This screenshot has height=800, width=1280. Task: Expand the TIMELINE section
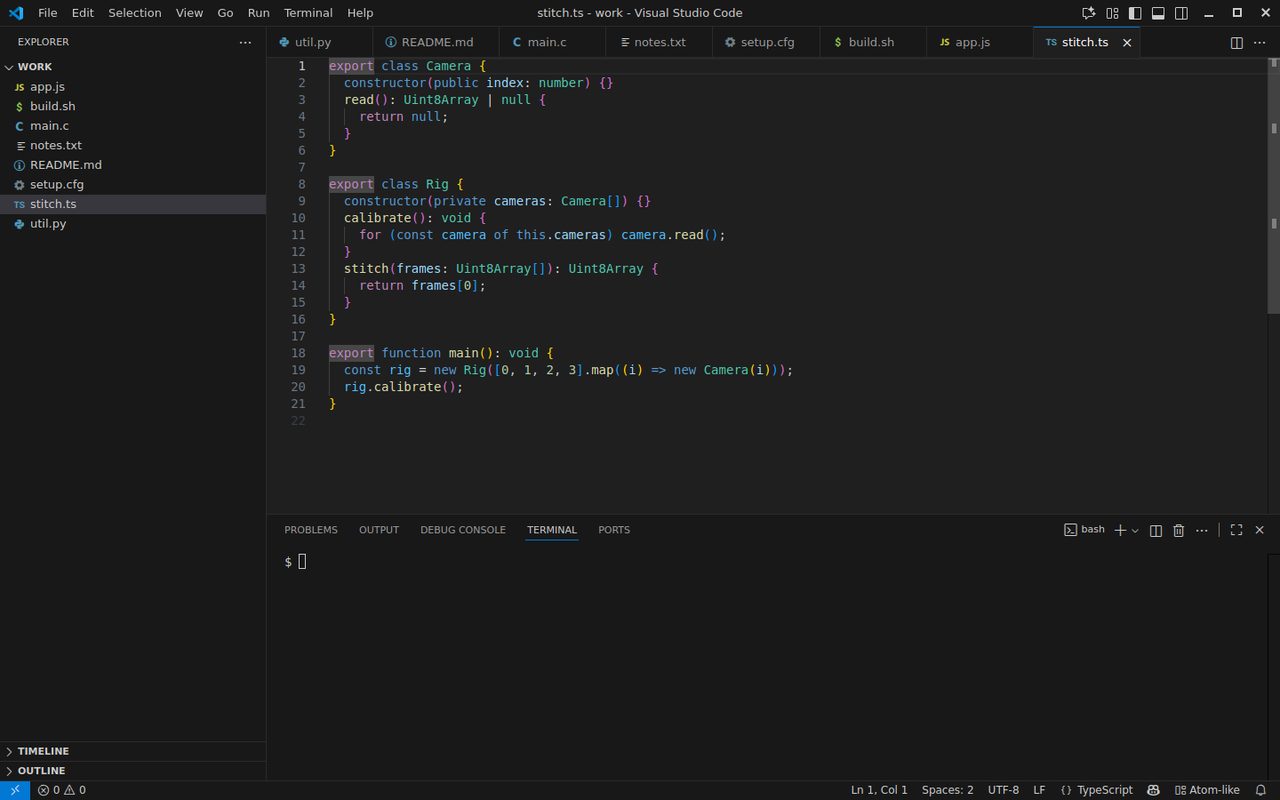coord(133,751)
